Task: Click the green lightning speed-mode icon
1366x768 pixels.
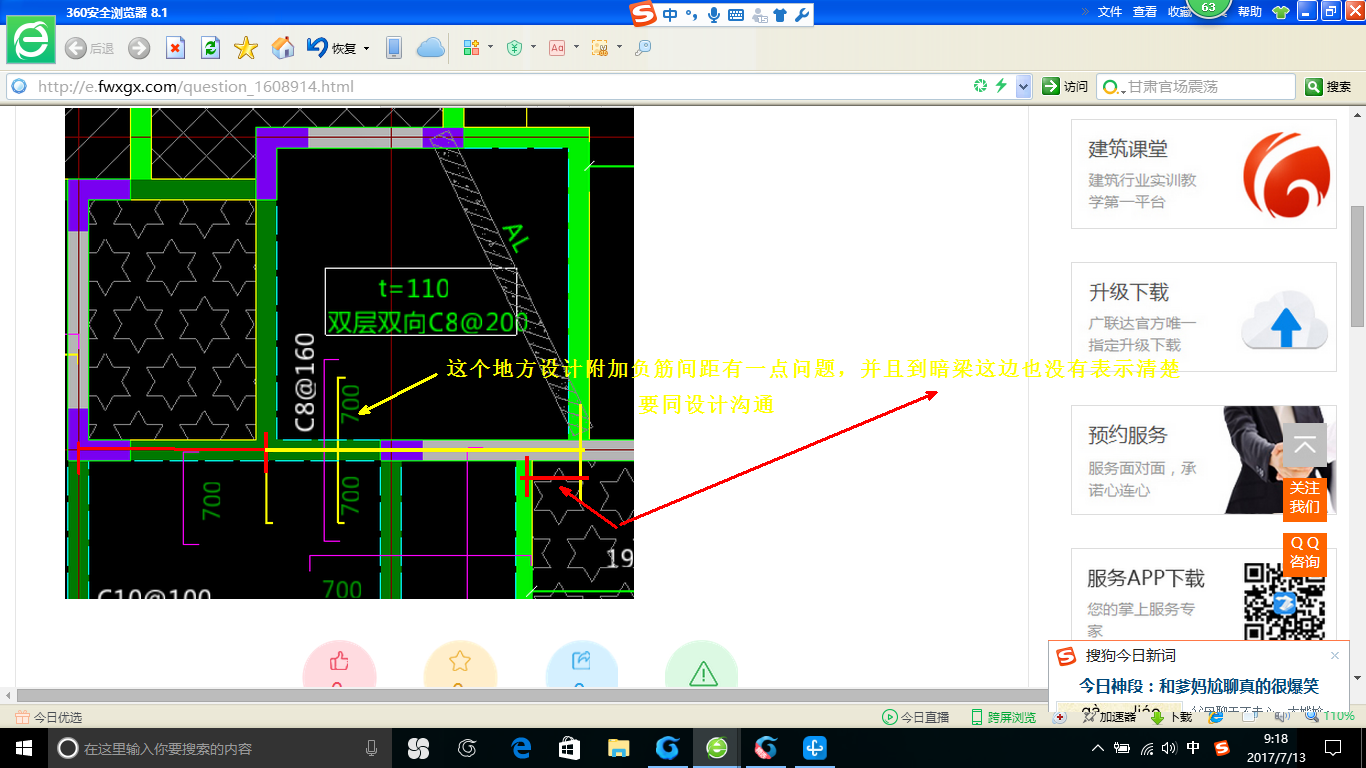Action: click(x=1001, y=87)
